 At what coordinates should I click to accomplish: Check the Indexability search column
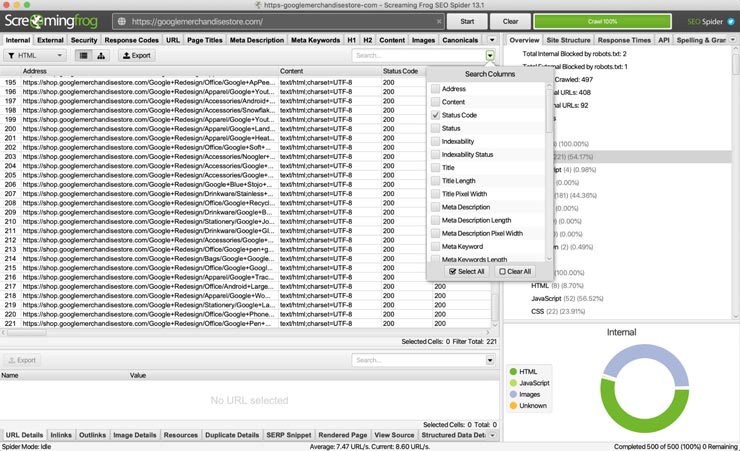(435, 142)
